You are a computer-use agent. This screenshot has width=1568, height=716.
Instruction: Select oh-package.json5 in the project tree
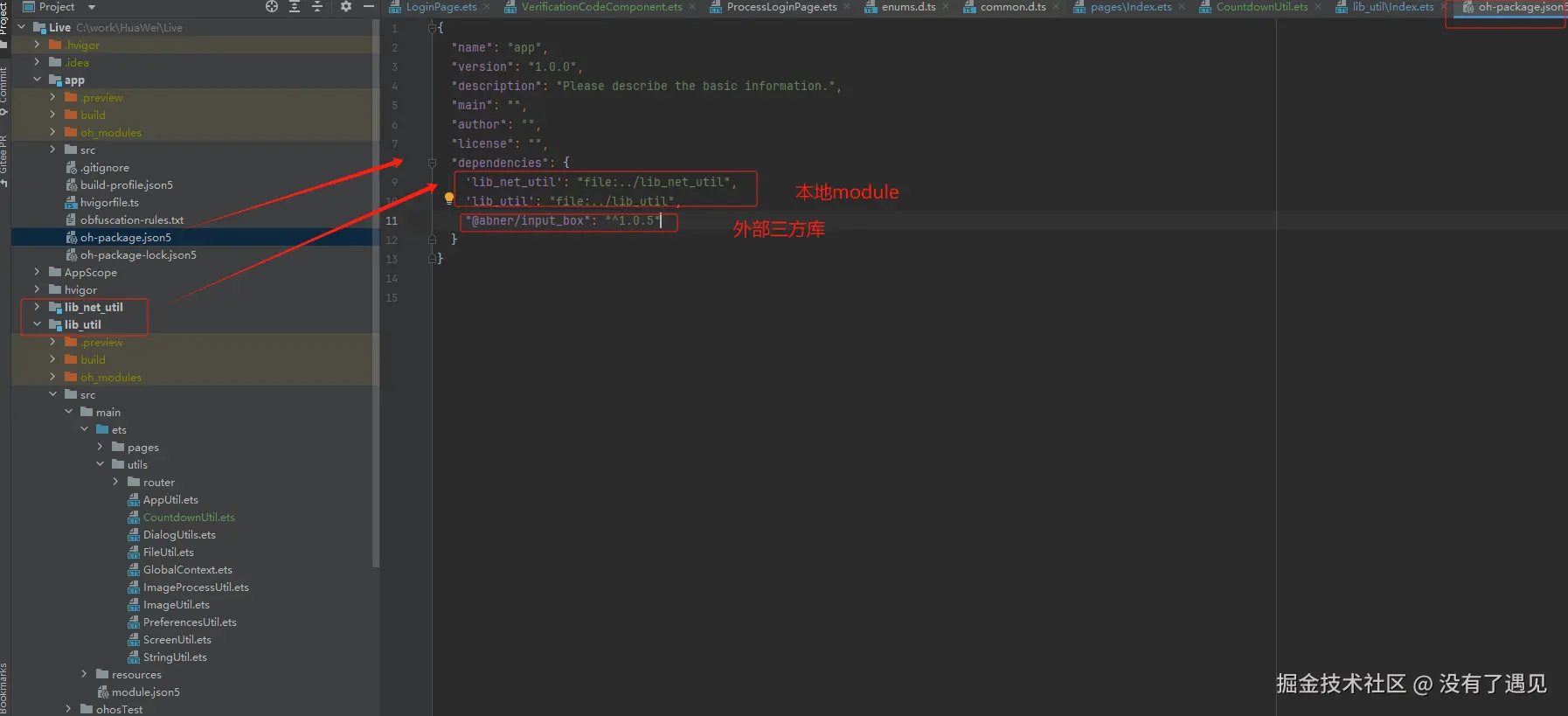click(125, 237)
